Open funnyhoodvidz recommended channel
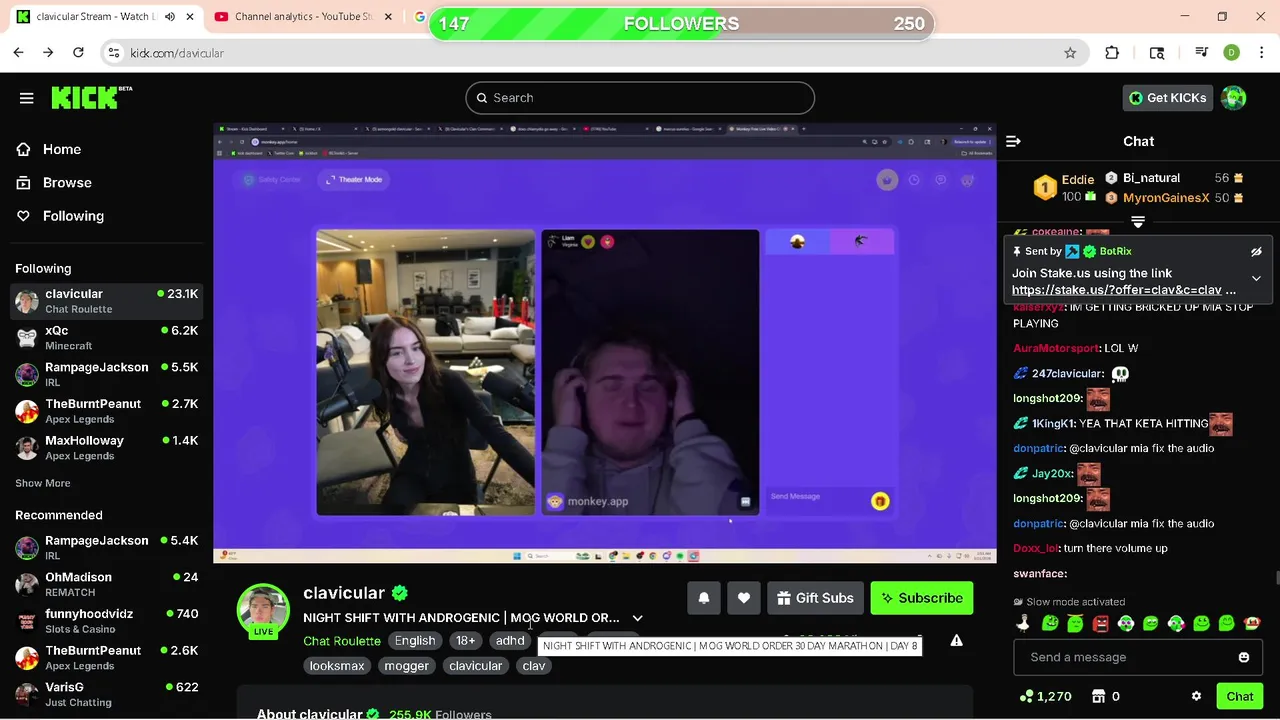1280x720 pixels. coord(106,621)
